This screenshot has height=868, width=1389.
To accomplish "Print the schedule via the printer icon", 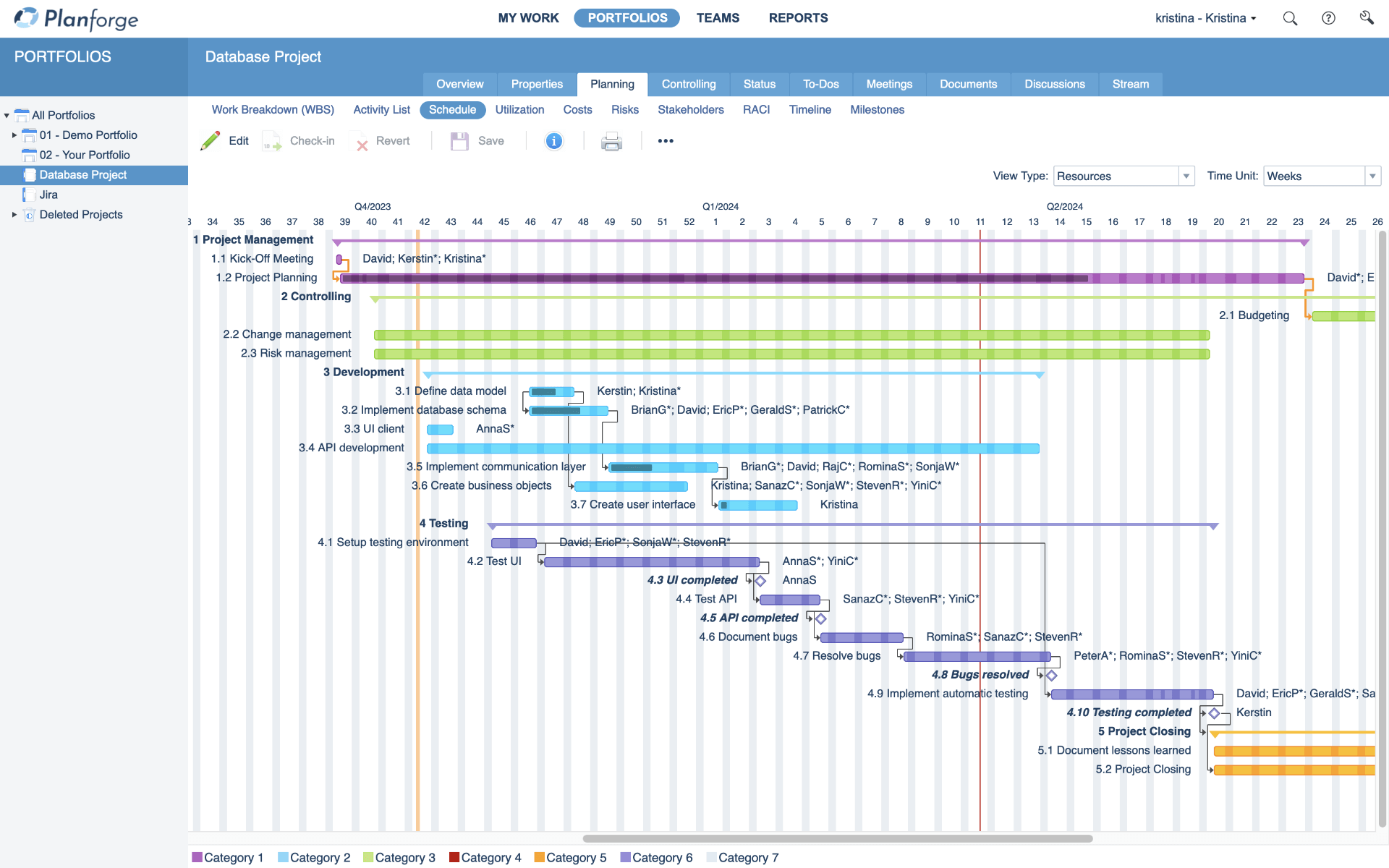I will pos(611,142).
